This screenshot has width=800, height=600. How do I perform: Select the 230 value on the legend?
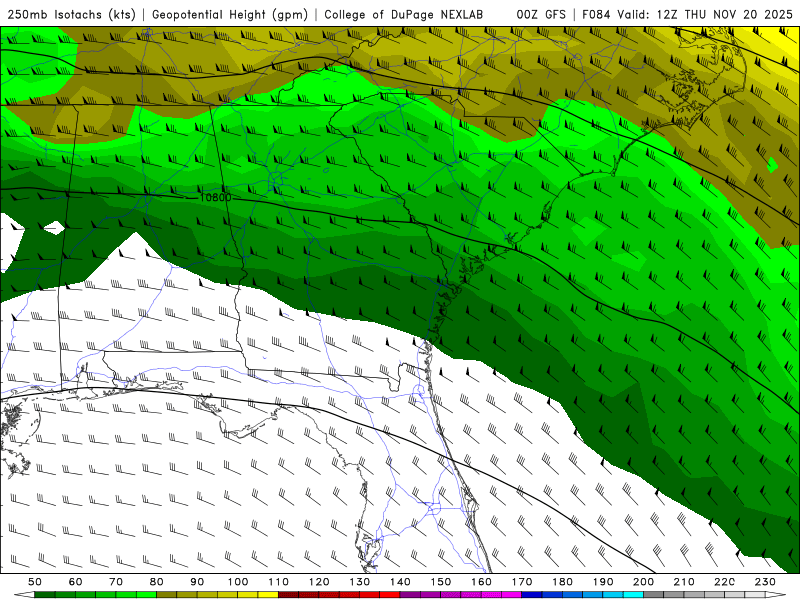click(765, 582)
